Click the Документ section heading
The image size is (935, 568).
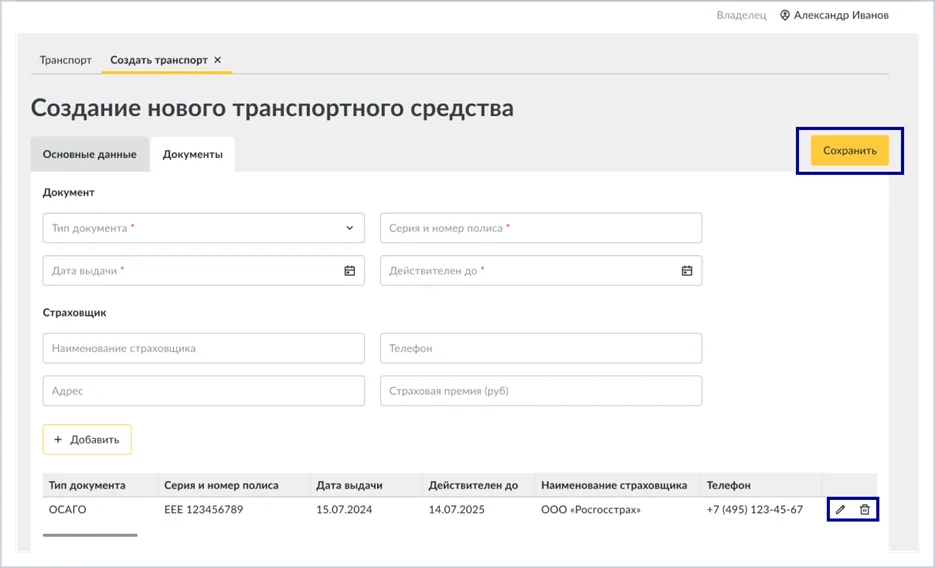tap(69, 193)
